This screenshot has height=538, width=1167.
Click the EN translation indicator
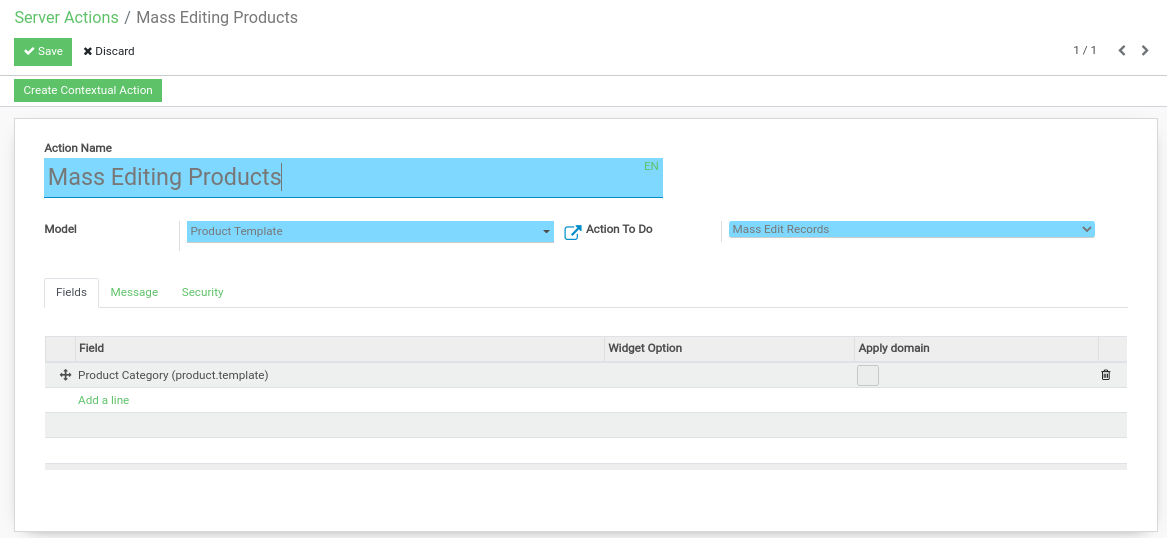point(651,166)
